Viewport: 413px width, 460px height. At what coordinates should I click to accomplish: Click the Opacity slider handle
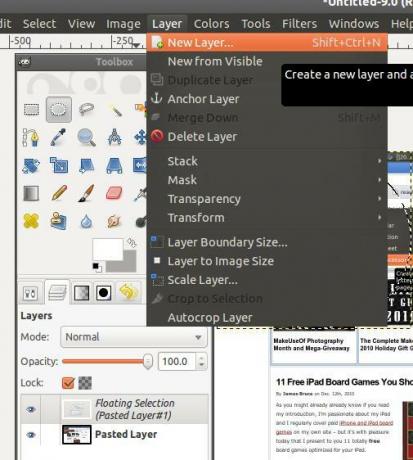coord(148,361)
